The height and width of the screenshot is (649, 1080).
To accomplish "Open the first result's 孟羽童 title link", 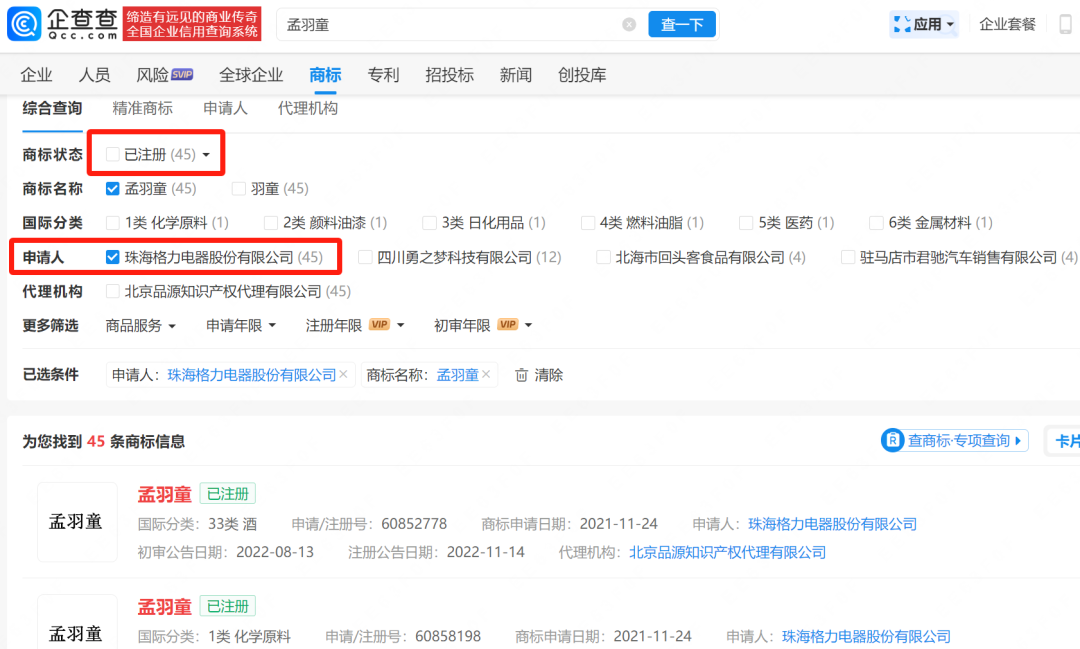I will pos(164,494).
